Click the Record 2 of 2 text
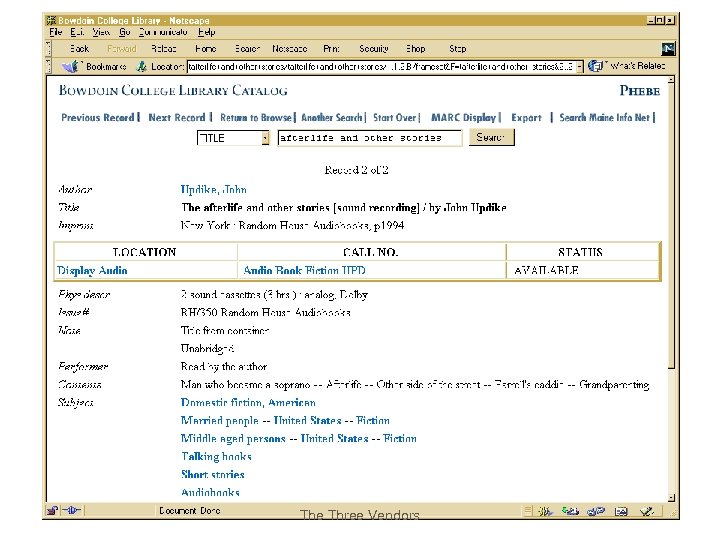 [356, 170]
